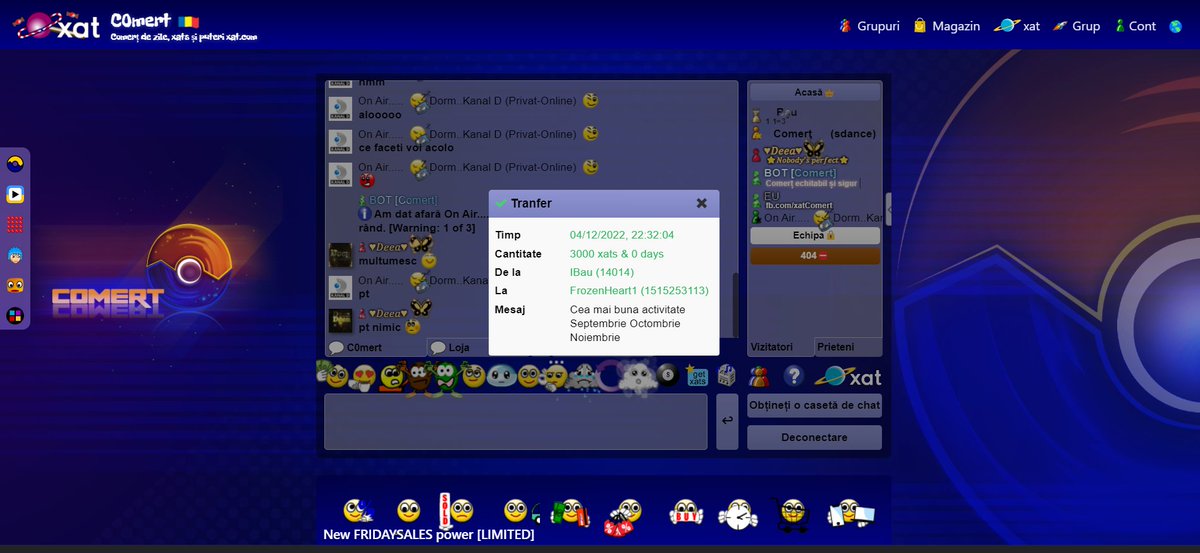1200x553 pixels.
Task: Open the play-button app in left sidebar
Action: click(15, 194)
